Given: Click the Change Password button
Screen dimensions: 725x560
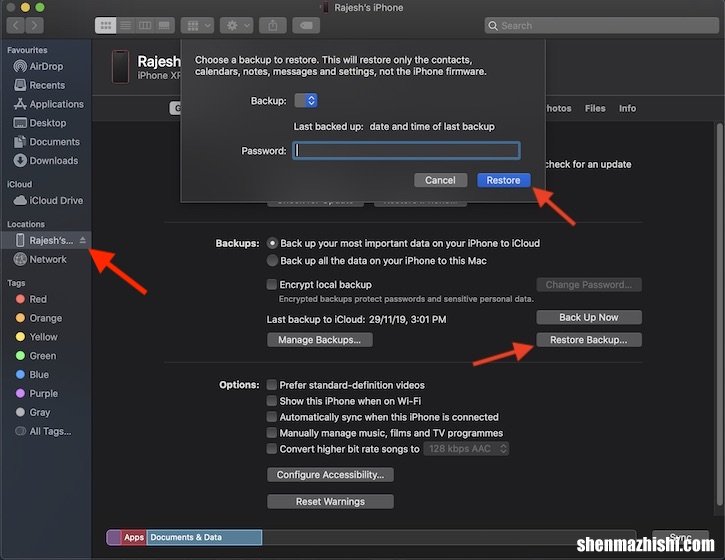Looking at the screenshot, I should pyautogui.click(x=589, y=284).
